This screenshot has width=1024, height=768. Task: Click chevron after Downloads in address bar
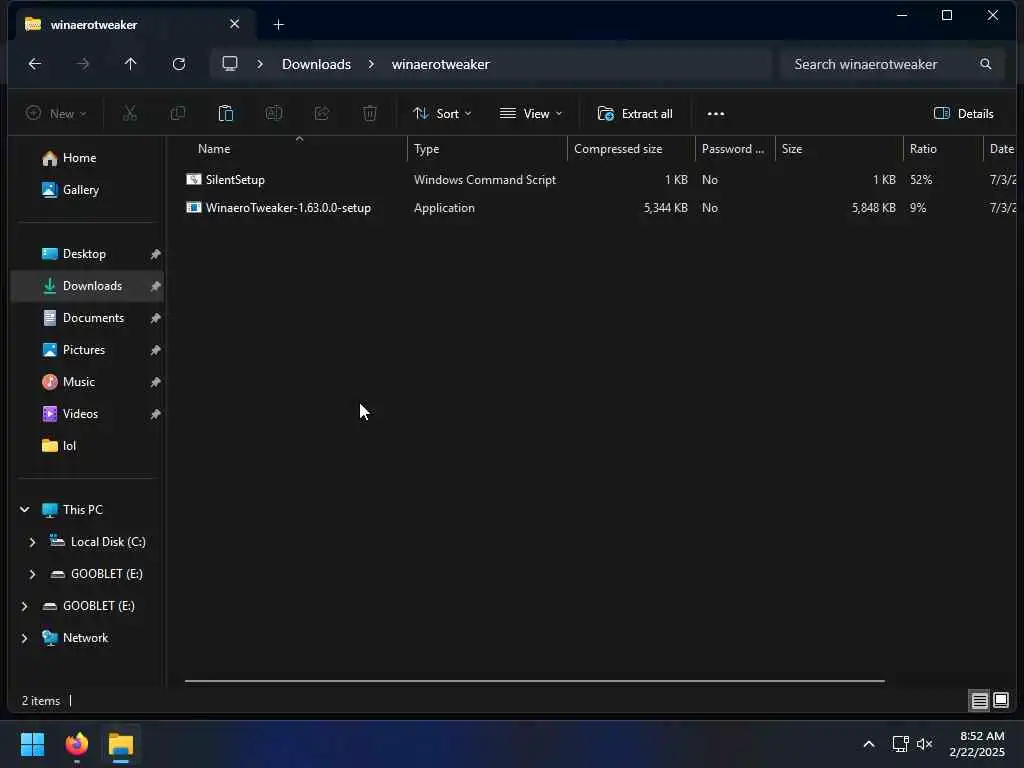[x=371, y=64]
